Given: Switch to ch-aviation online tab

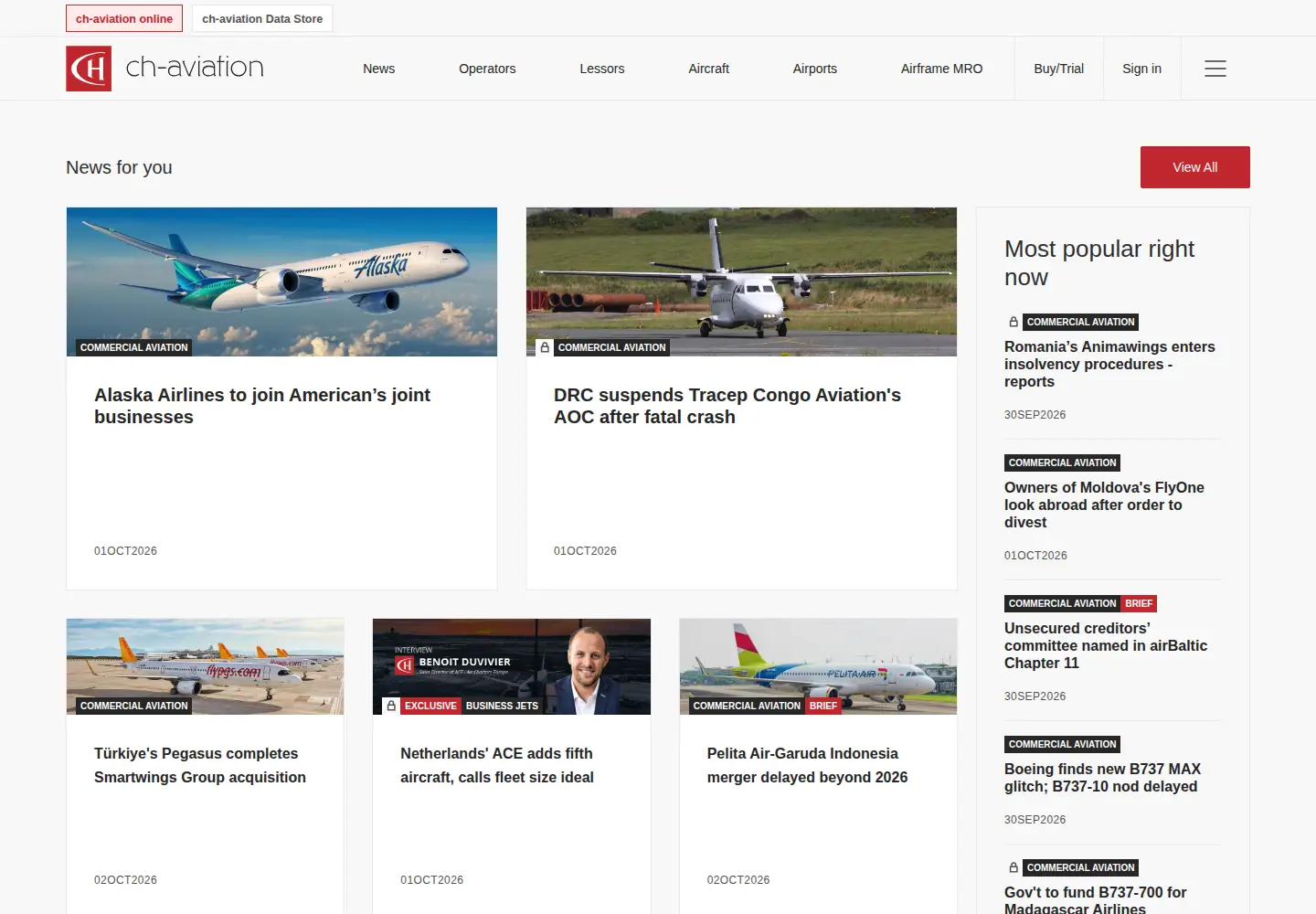Looking at the screenshot, I should (x=124, y=18).
